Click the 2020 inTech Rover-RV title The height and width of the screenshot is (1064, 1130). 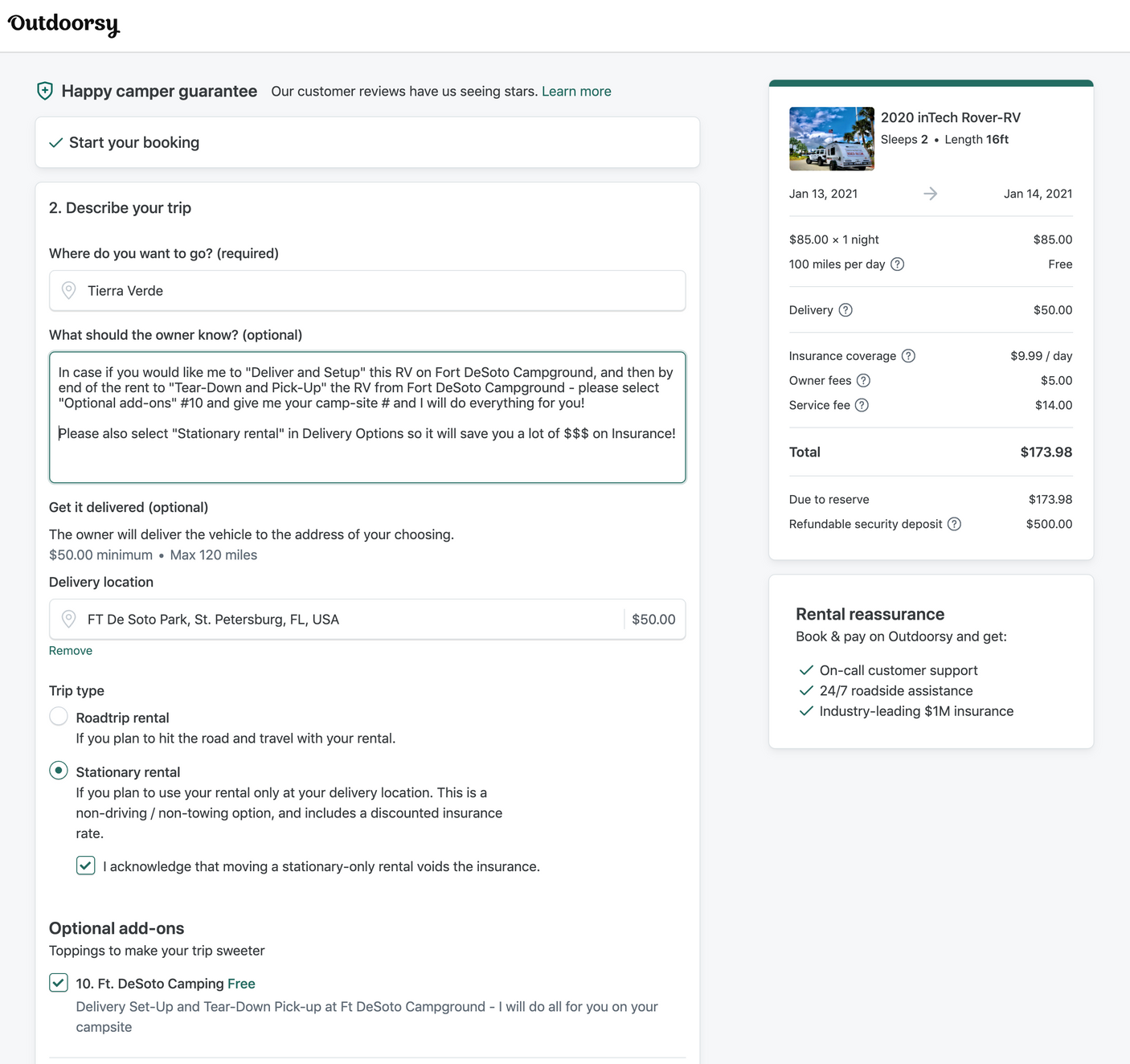(951, 117)
